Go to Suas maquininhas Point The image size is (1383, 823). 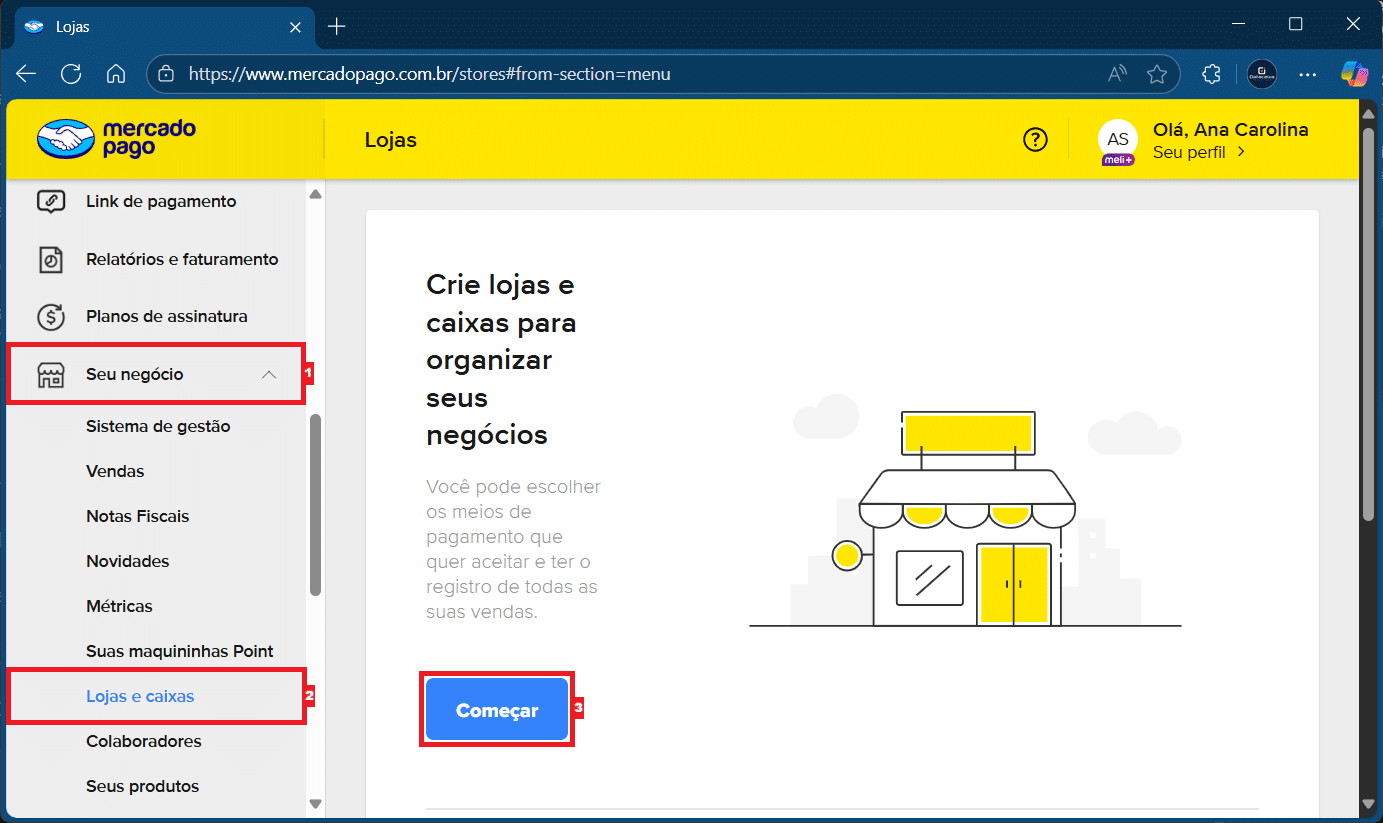point(179,651)
